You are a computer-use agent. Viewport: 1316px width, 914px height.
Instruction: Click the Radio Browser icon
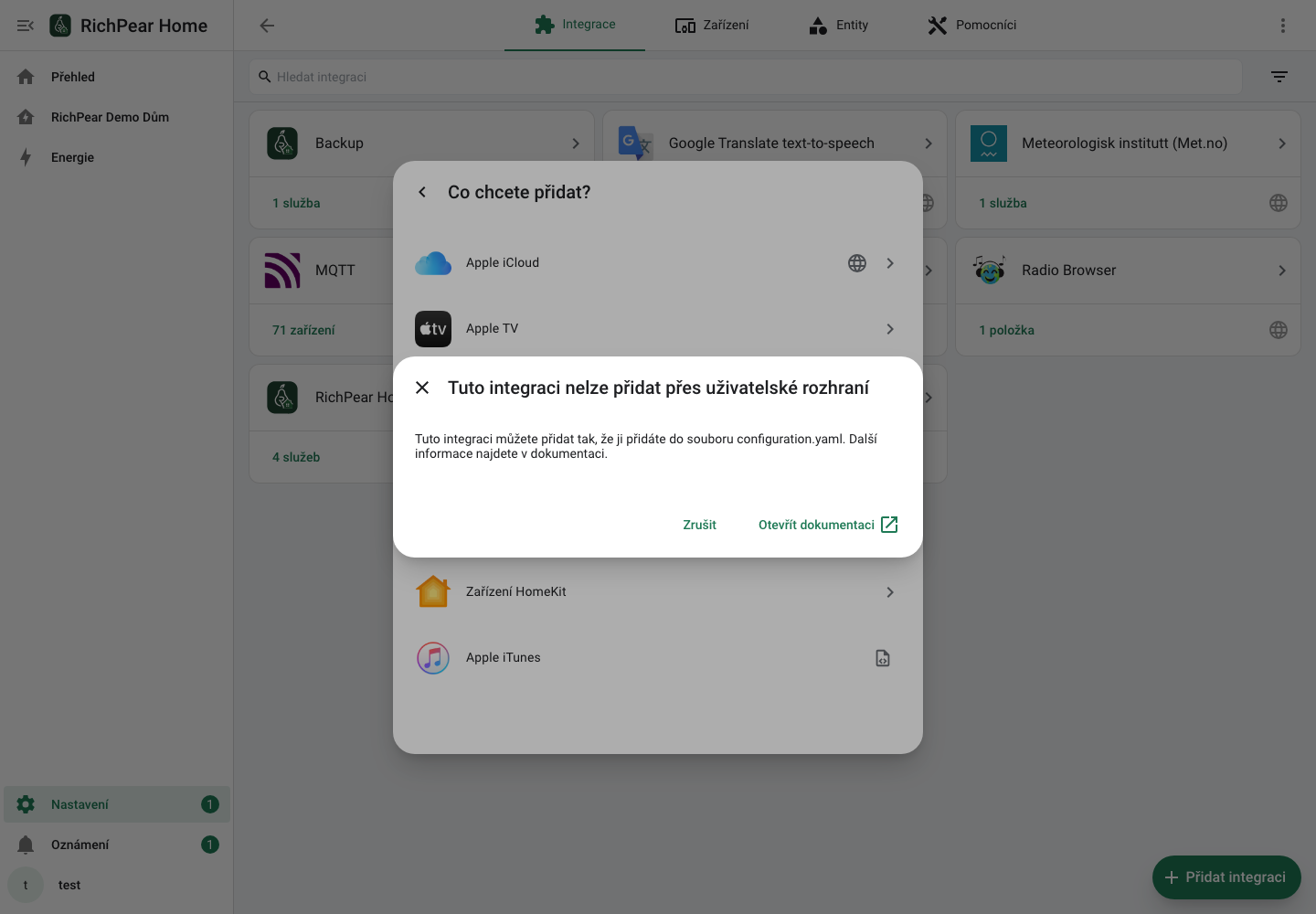click(989, 271)
